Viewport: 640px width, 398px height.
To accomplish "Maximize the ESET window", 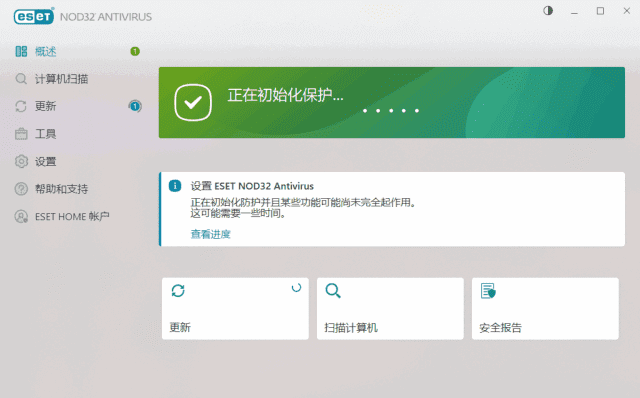I will [x=600, y=11].
